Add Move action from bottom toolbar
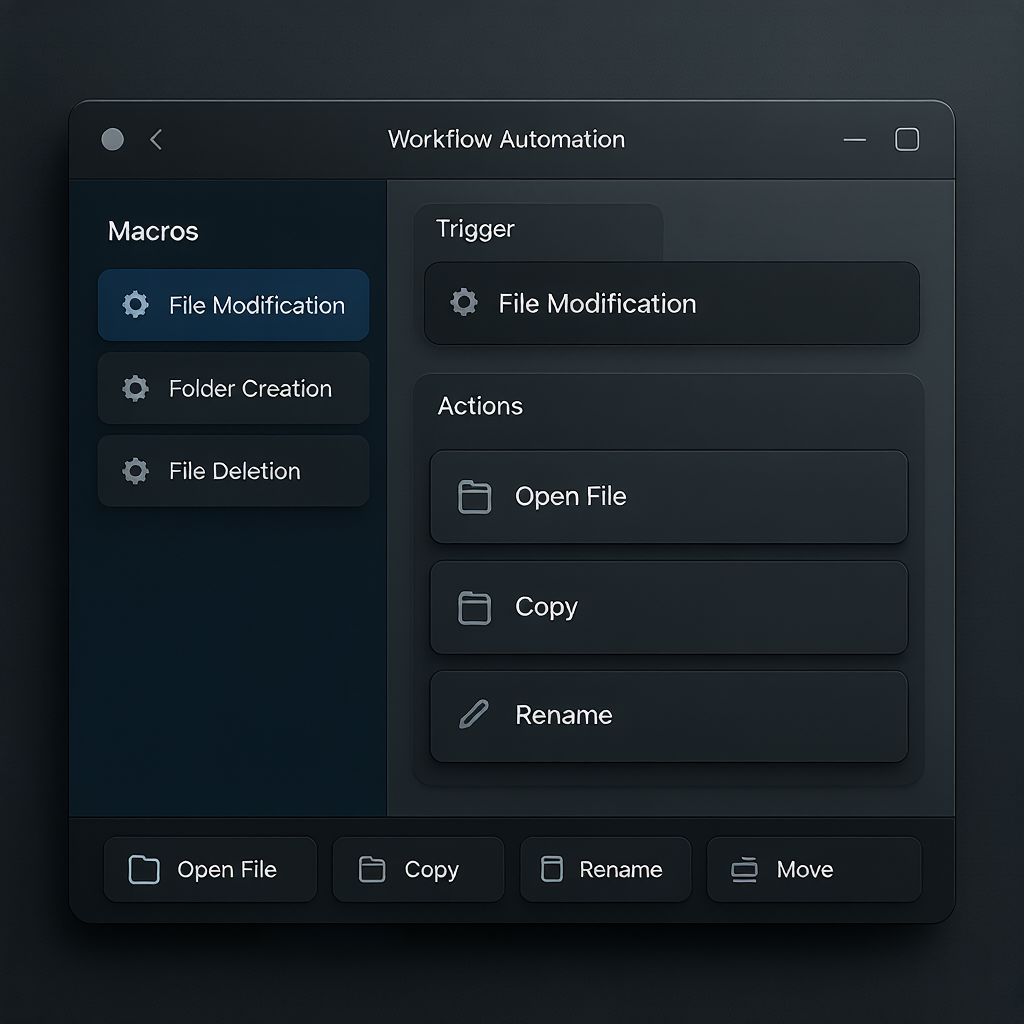Image resolution: width=1024 pixels, height=1024 pixels. point(814,869)
